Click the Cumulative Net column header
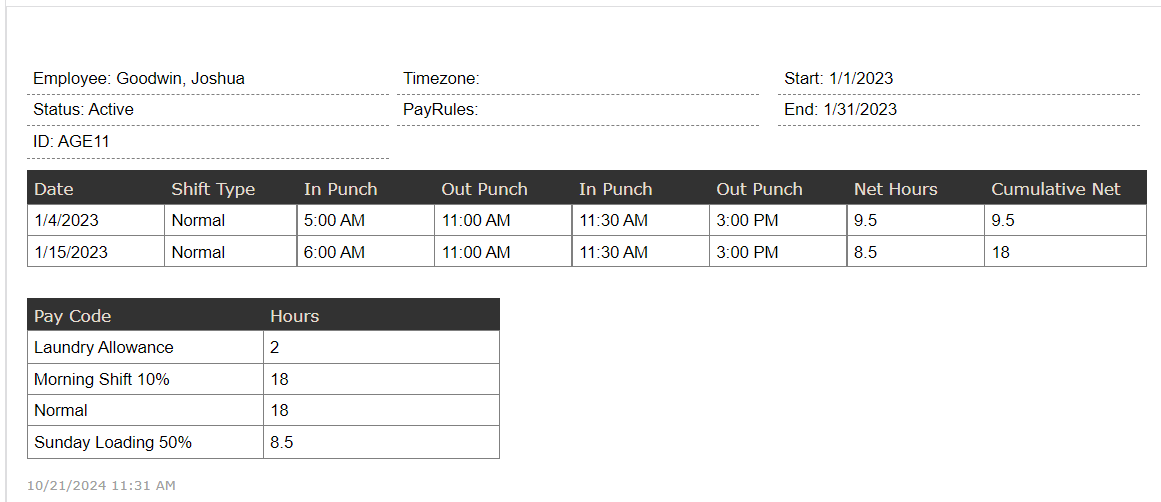Screen dimensions: 1161x502 click(1065, 188)
